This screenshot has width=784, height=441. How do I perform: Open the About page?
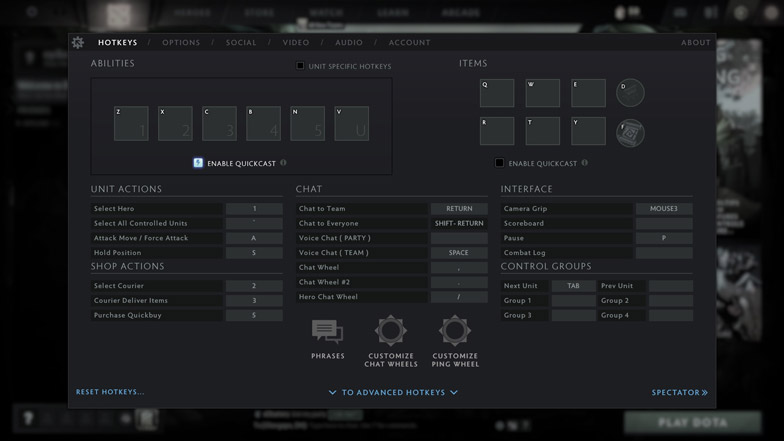696,42
